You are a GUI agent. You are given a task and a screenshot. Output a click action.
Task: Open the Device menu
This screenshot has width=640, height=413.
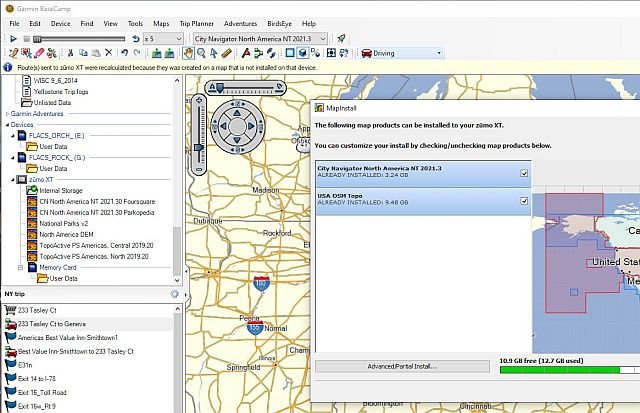[60, 24]
